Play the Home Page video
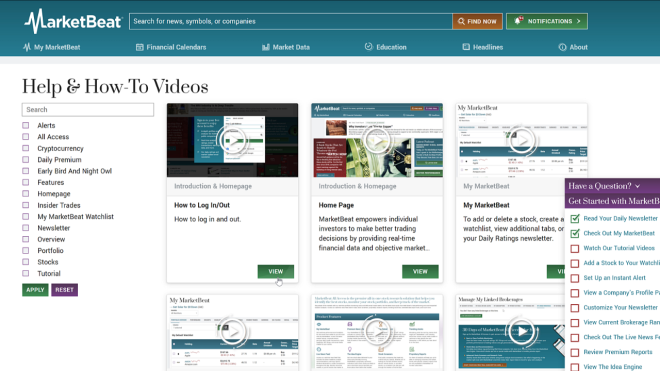 coord(377,140)
